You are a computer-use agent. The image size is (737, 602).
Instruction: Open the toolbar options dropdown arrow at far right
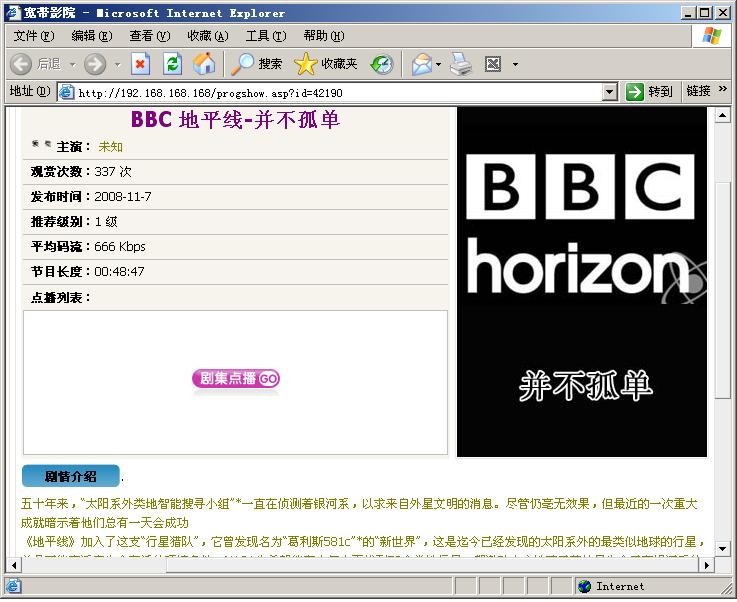coord(515,64)
